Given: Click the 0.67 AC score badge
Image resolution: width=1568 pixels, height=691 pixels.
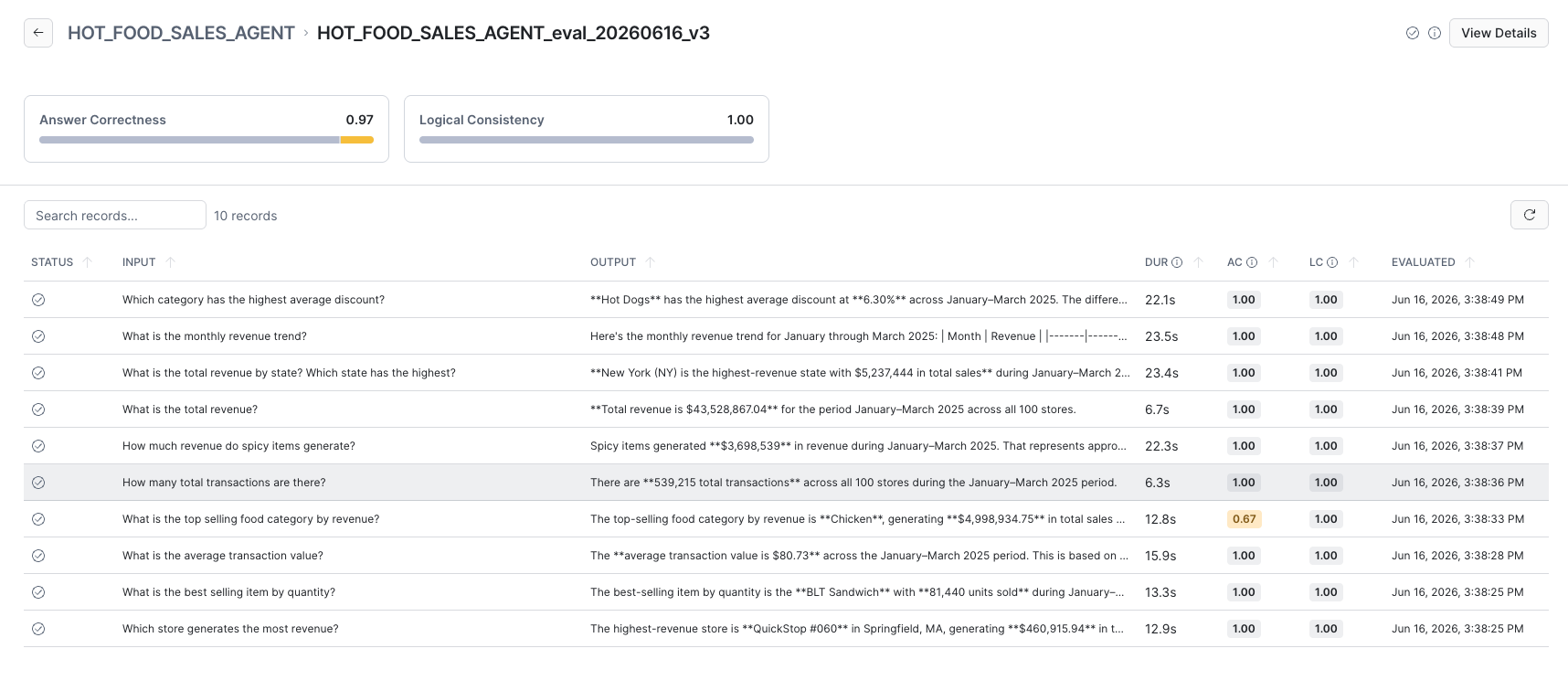Looking at the screenshot, I should 1244,519.
